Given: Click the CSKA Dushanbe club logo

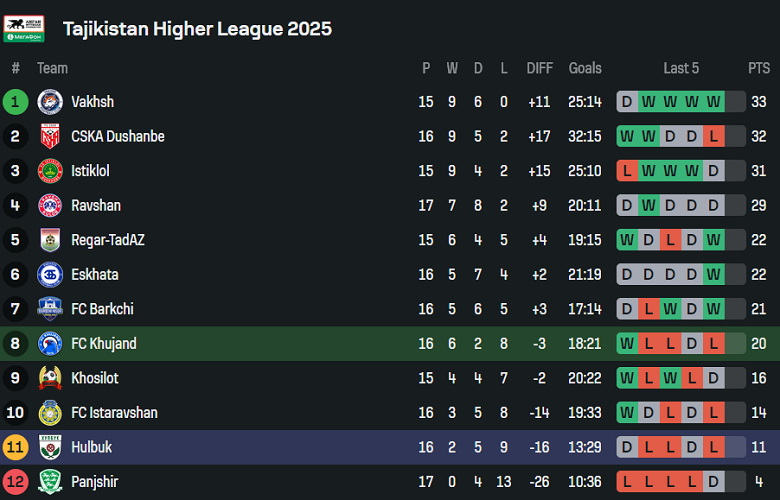Looking at the screenshot, I should pyautogui.click(x=50, y=136).
